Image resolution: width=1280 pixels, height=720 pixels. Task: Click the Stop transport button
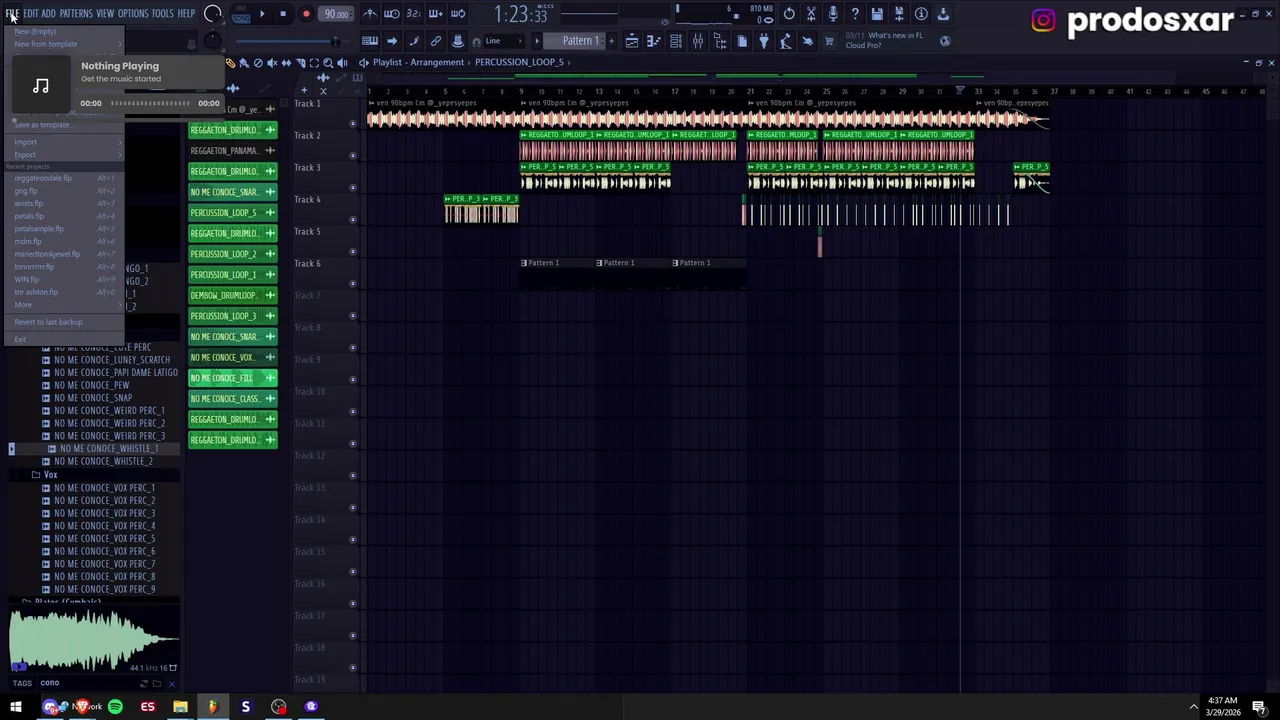coord(283,14)
